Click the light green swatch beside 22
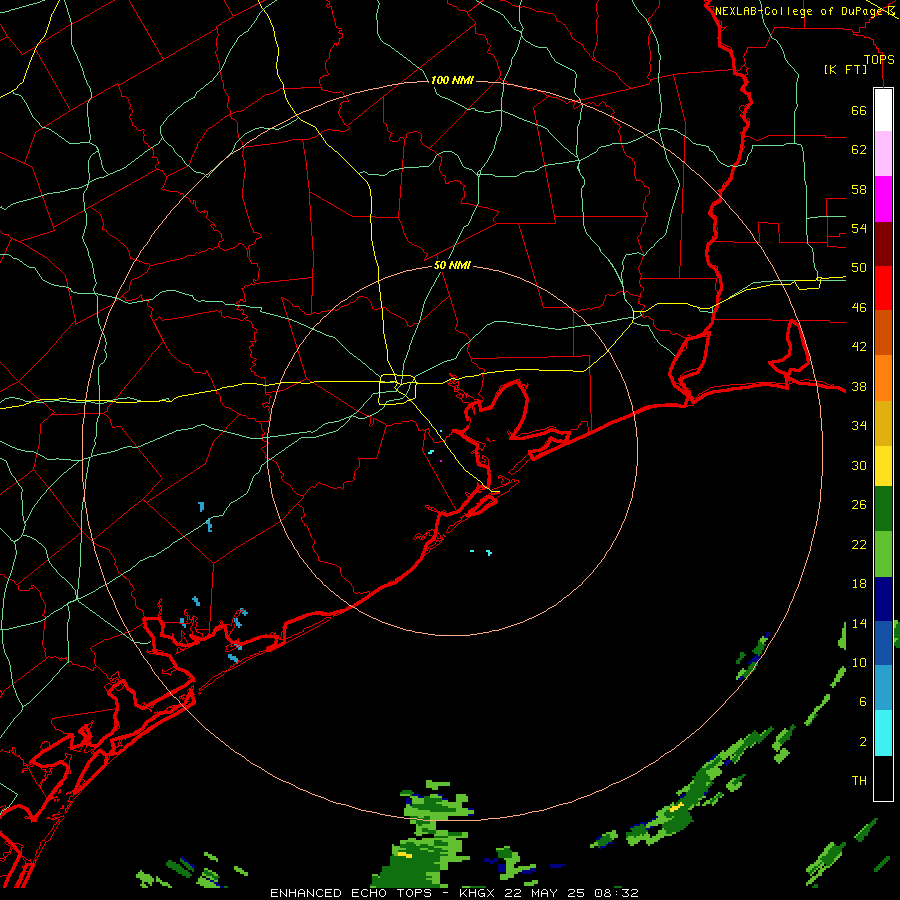This screenshot has height=900, width=900. (883, 554)
